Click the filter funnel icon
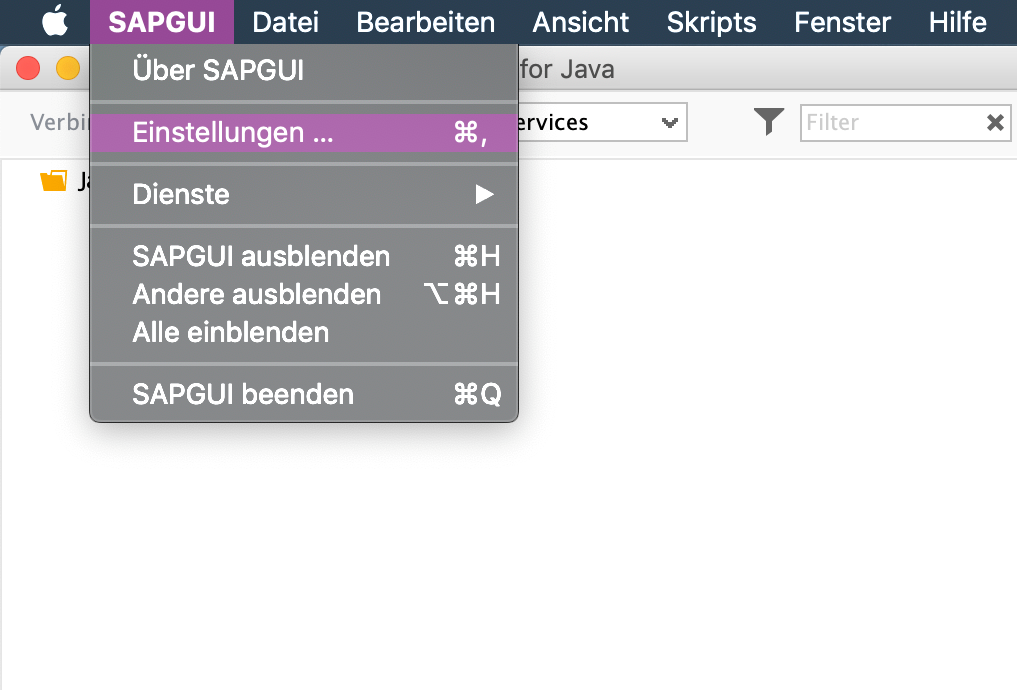This screenshot has width=1017, height=690. pyautogui.click(x=768, y=122)
